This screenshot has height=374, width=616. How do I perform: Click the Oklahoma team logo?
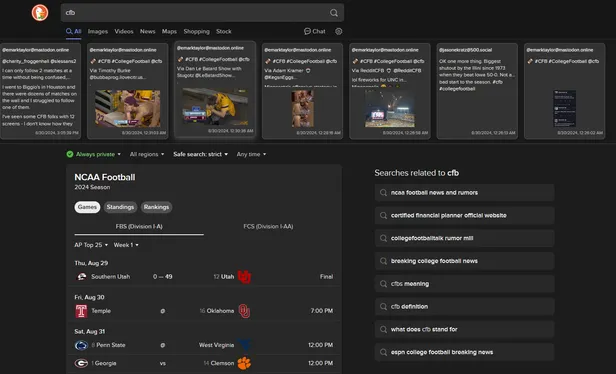point(244,311)
